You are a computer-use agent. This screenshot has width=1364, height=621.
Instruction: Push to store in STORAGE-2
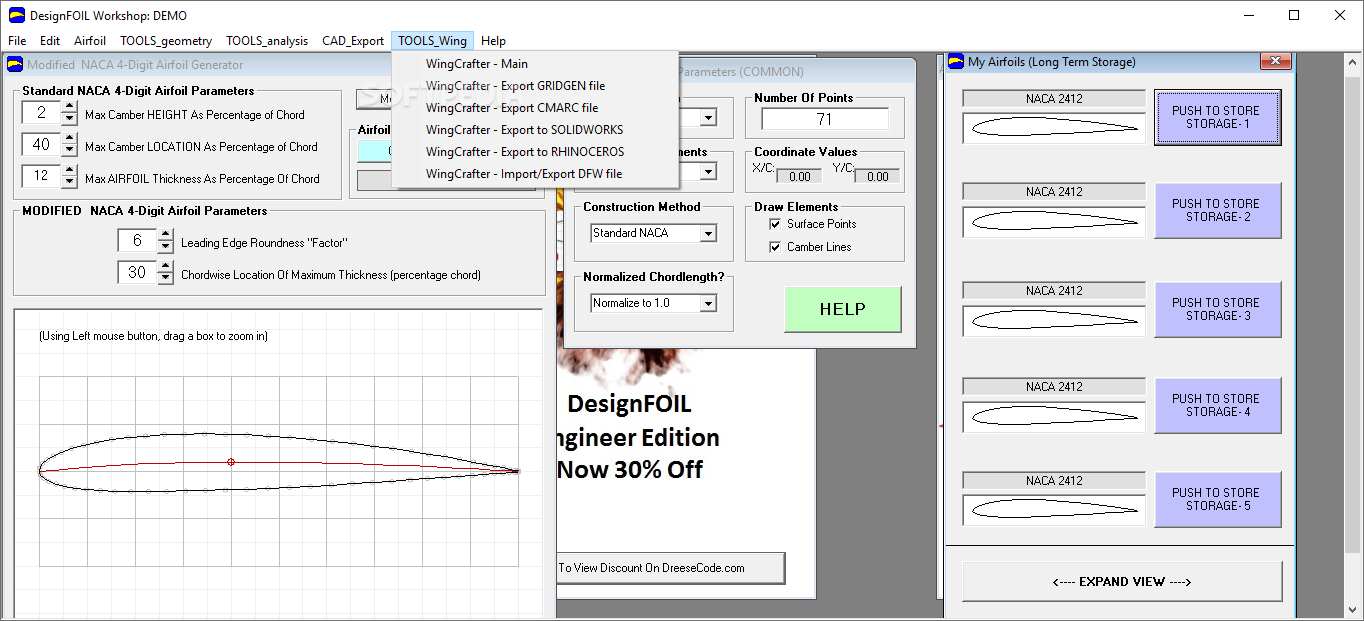tap(1217, 210)
